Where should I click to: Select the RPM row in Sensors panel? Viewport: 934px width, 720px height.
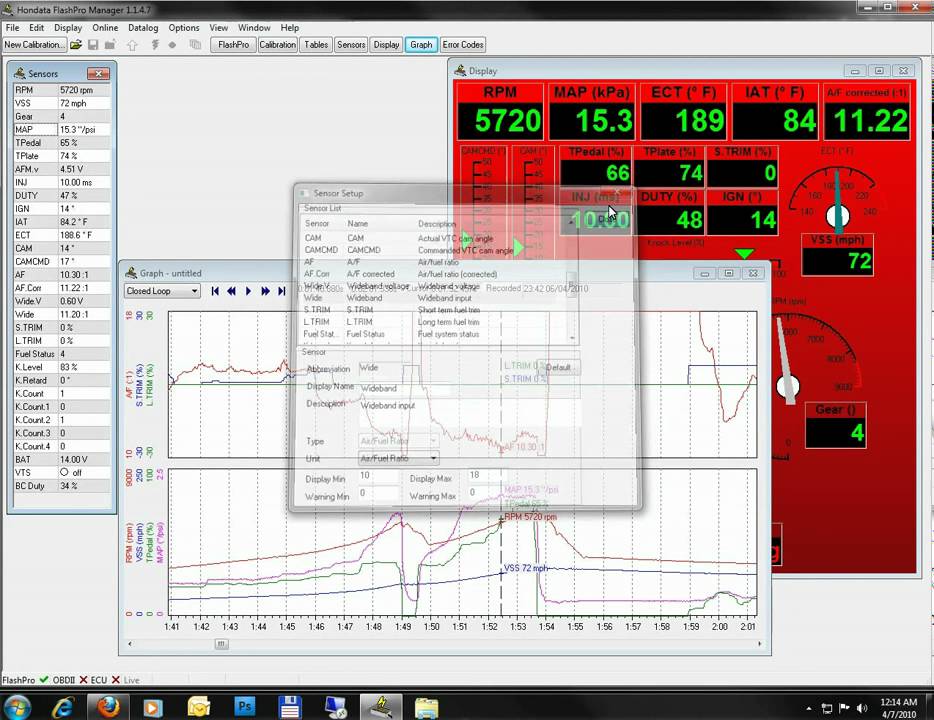(x=62, y=90)
